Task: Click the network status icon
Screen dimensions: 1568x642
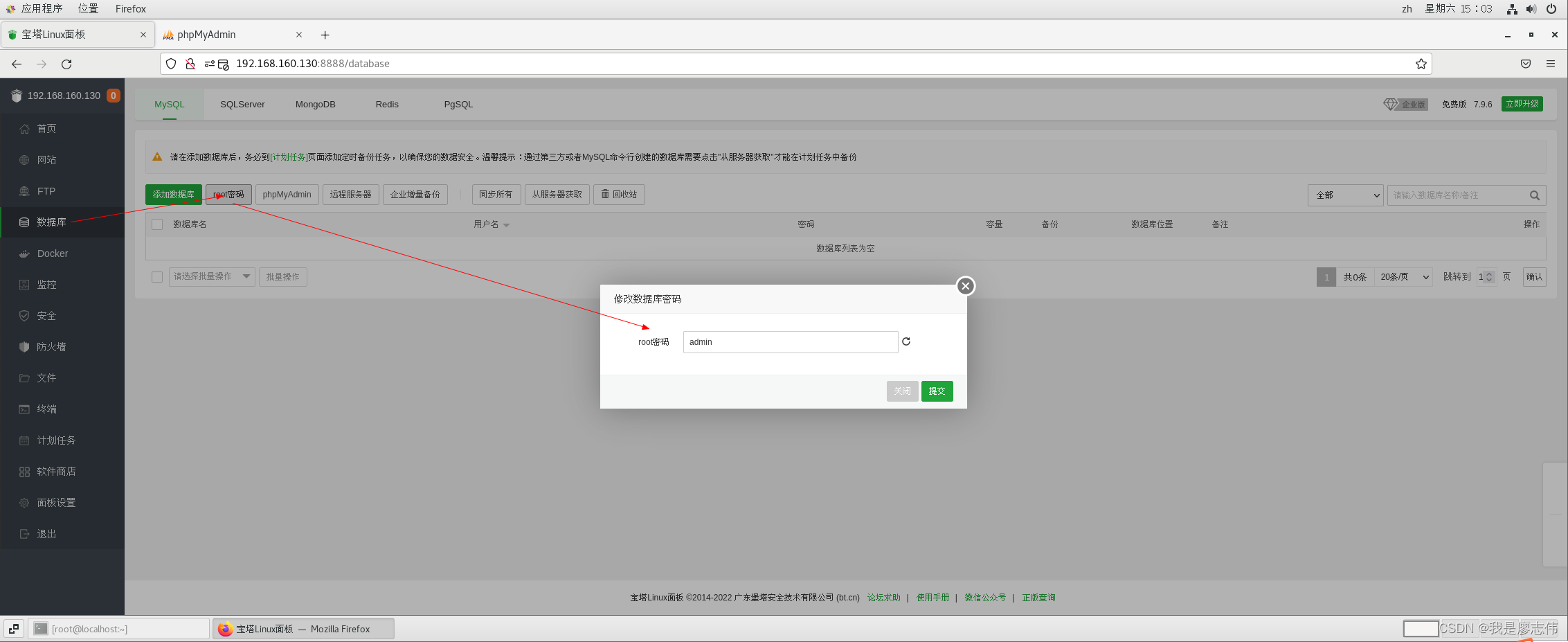Action: 1512,9
